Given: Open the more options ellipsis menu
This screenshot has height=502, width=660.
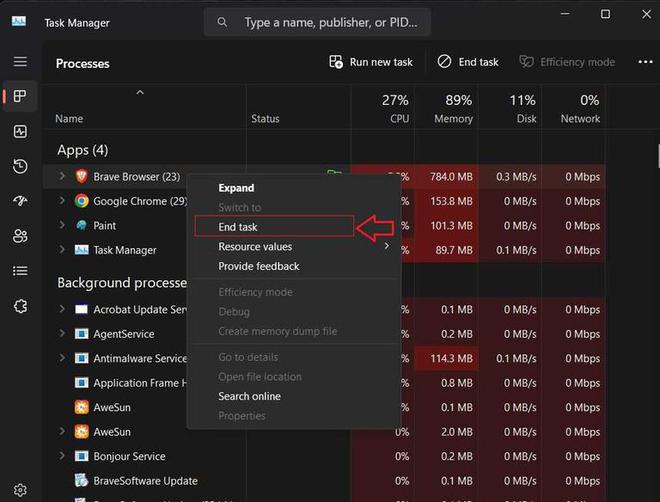Looking at the screenshot, I should coord(645,62).
